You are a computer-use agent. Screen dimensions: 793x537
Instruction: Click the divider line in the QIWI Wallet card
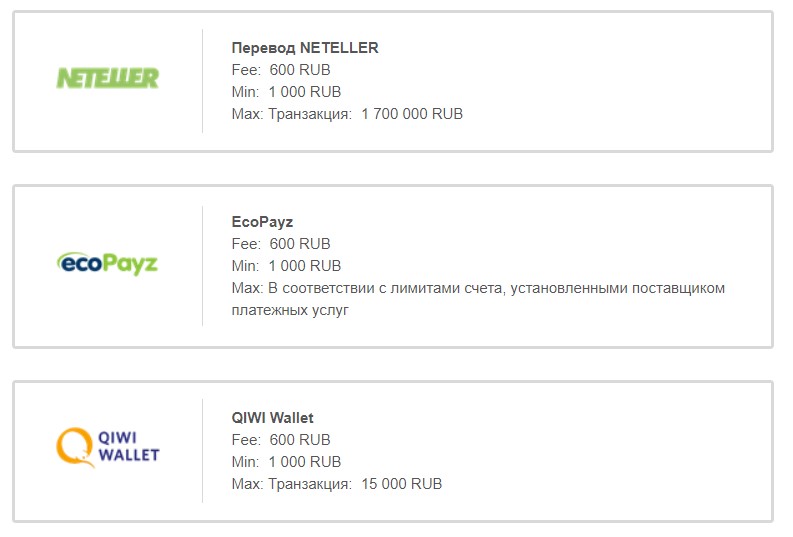(202, 451)
